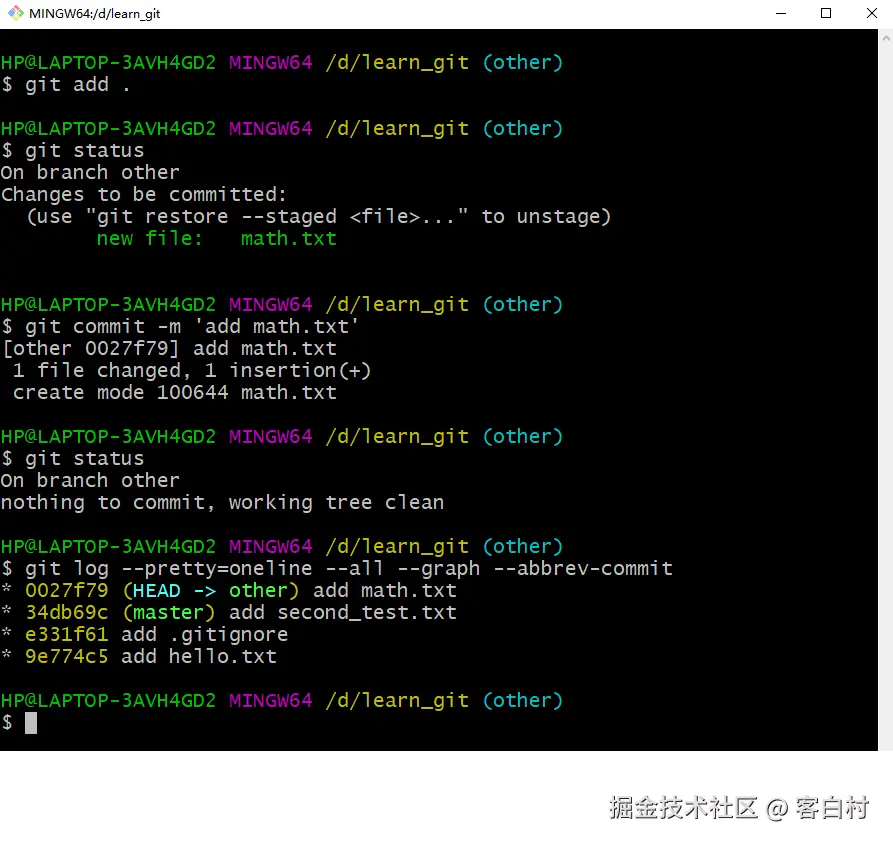This screenshot has height=845, width=893.
Task: Maximize the terminal window
Action: click(827, 13)
